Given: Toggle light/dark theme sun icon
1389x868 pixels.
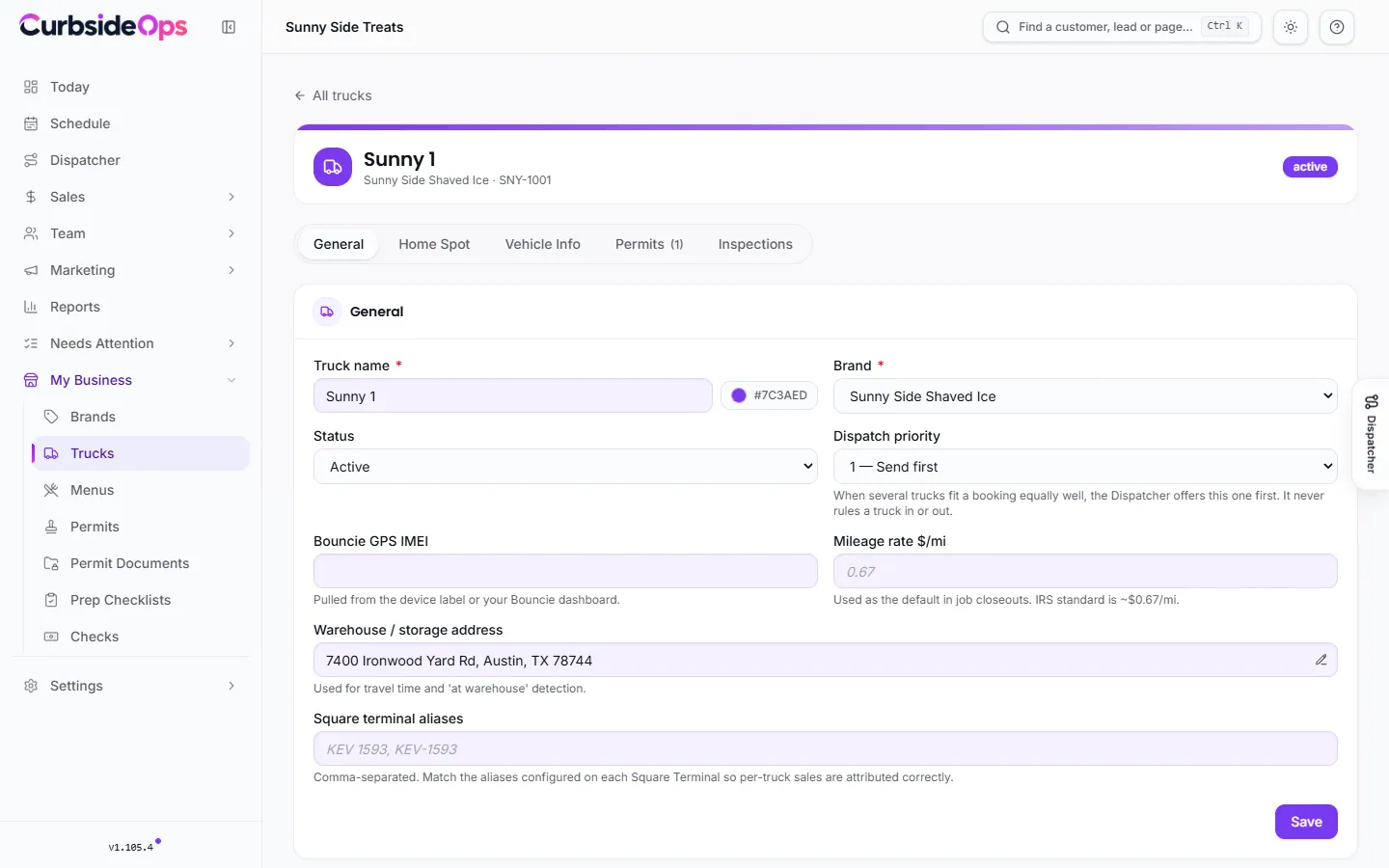Looking at the screenshot, I should 1291,27.
